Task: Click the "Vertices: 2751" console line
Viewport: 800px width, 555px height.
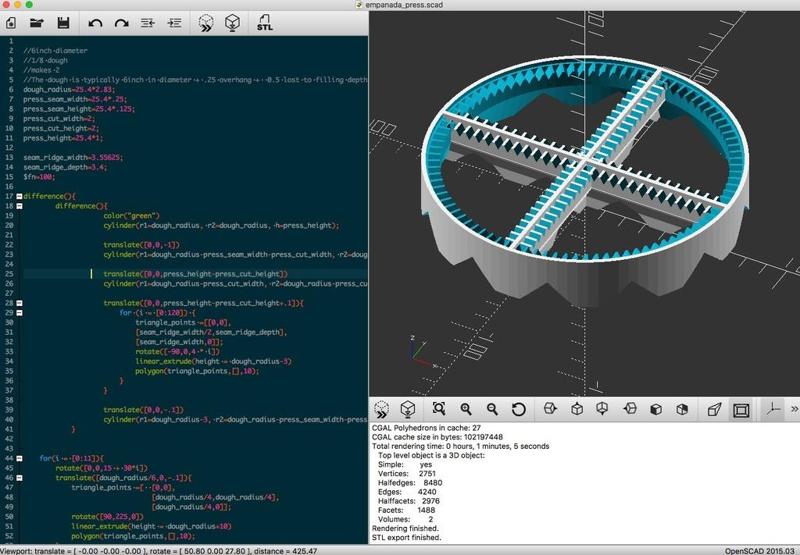Action: click(407, 473)
